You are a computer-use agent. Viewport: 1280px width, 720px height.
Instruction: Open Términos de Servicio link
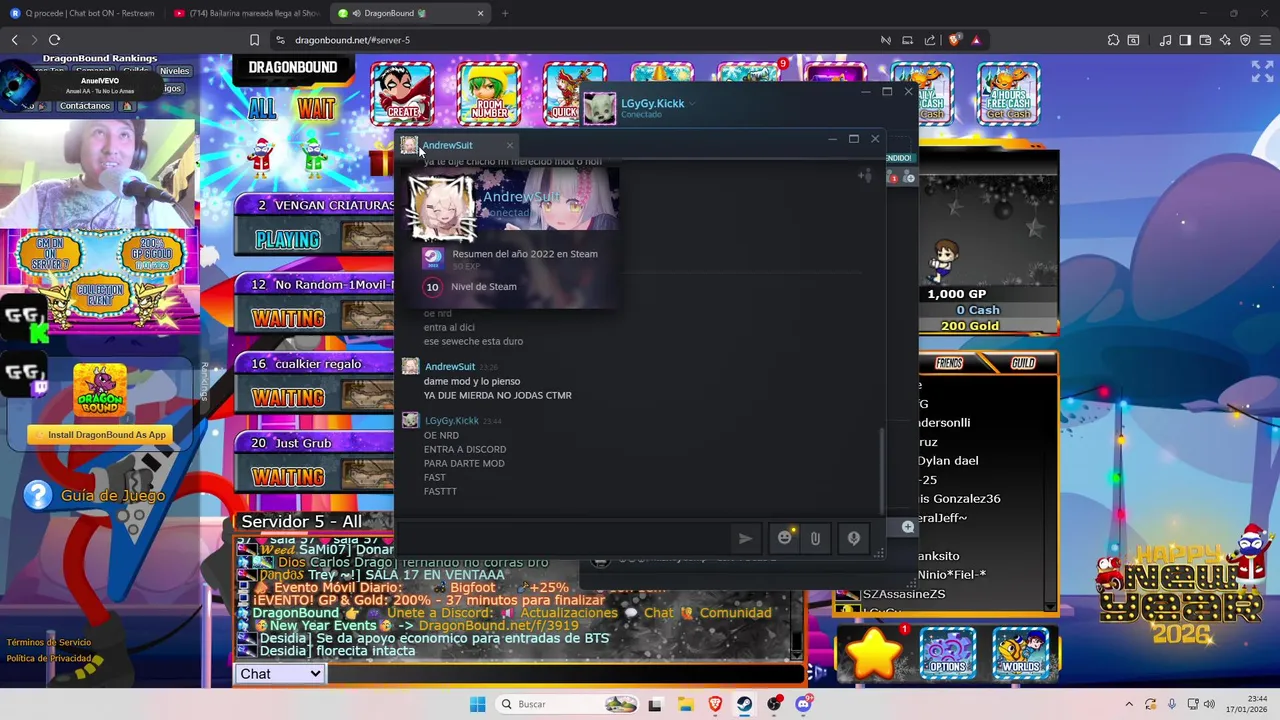[49, 642]
